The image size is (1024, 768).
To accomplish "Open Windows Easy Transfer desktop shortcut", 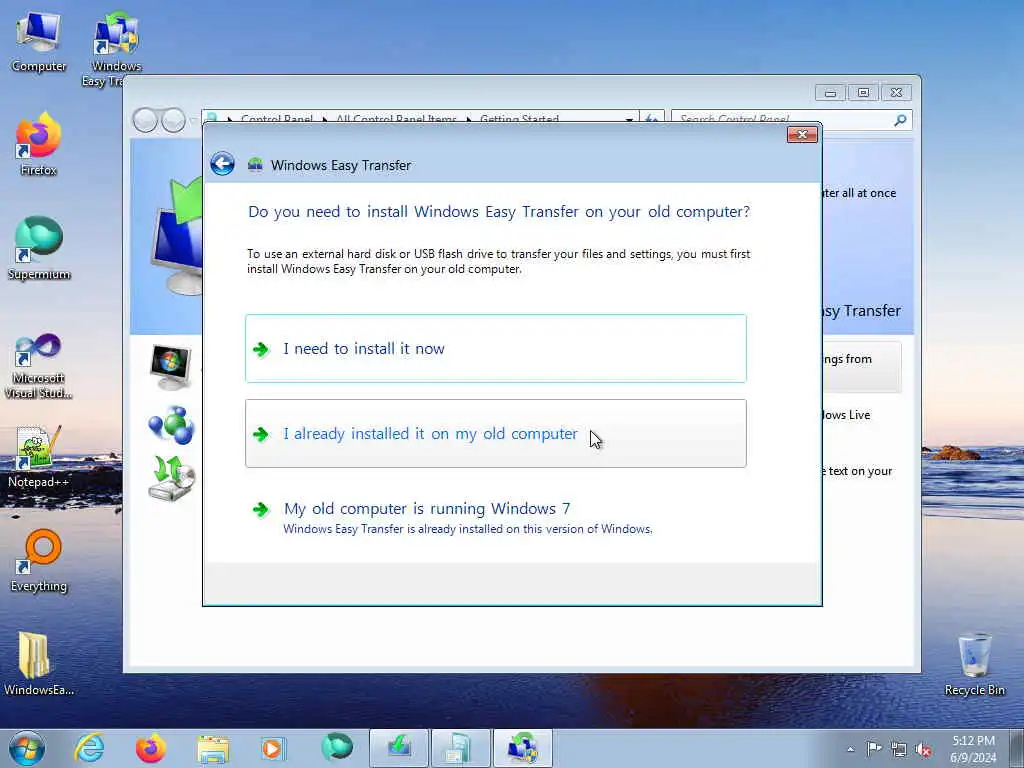I will tap(116, 49).
